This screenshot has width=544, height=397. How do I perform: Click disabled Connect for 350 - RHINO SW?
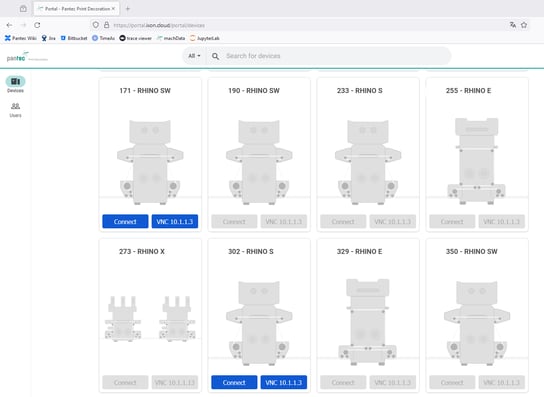point(452,382)
